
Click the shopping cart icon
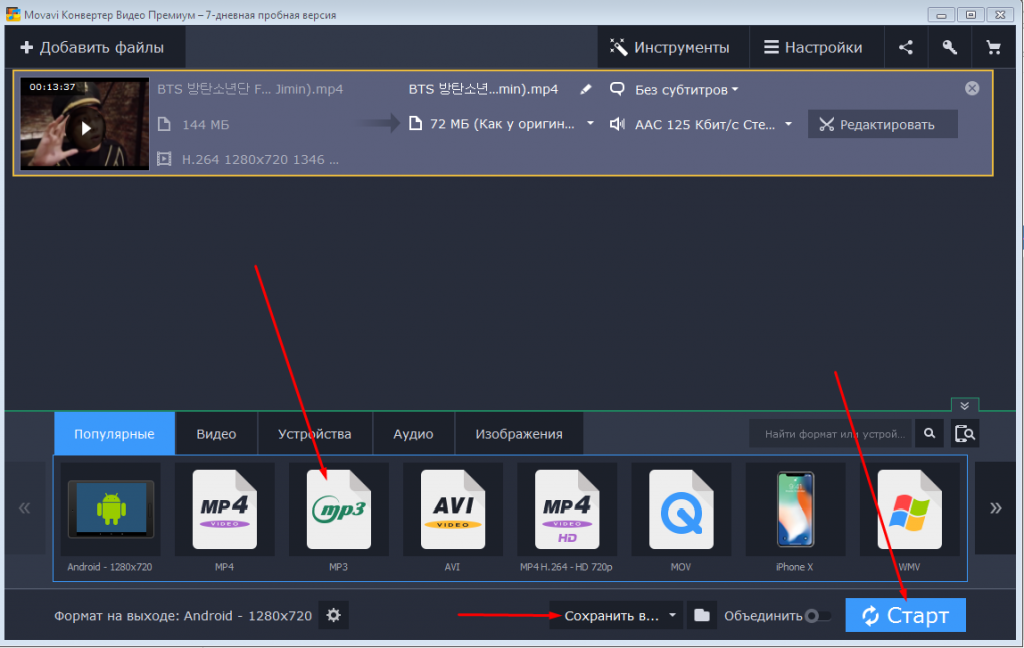993,48
